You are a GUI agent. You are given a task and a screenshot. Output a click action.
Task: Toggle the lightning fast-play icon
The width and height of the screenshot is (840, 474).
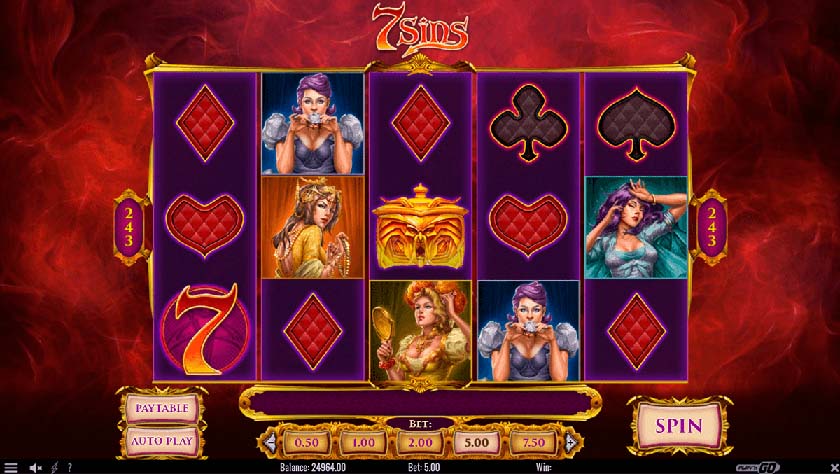(x=54, y=468)
